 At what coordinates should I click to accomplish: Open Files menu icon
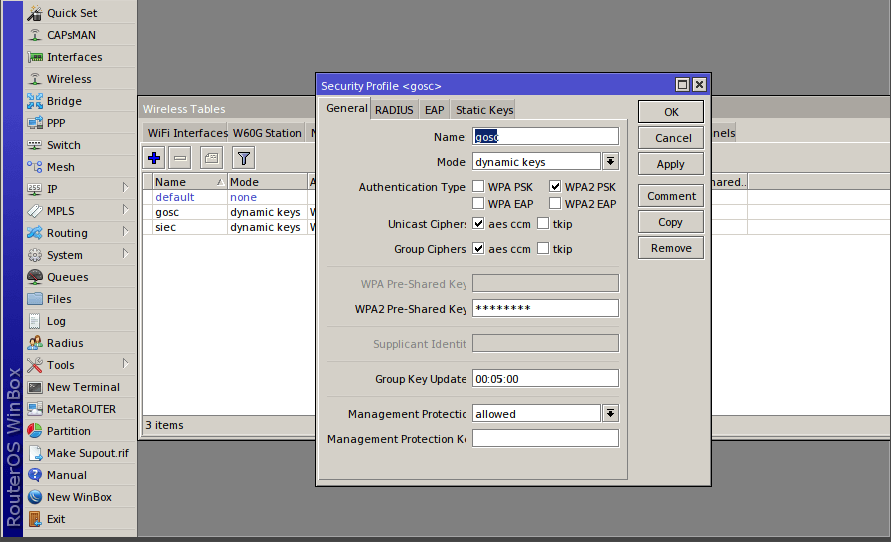tap(35, 299)
